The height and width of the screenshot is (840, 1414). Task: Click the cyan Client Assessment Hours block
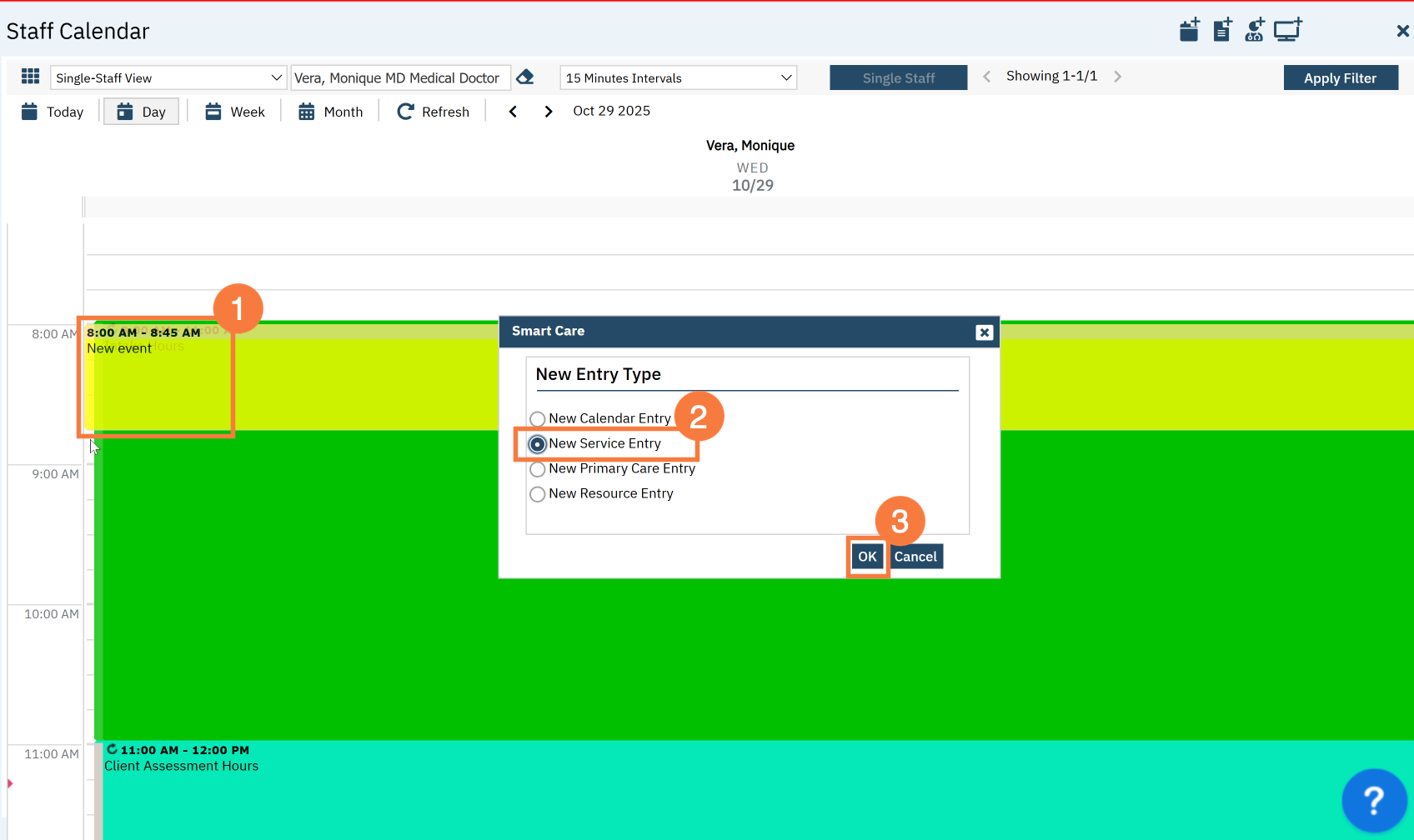[667, 792]
